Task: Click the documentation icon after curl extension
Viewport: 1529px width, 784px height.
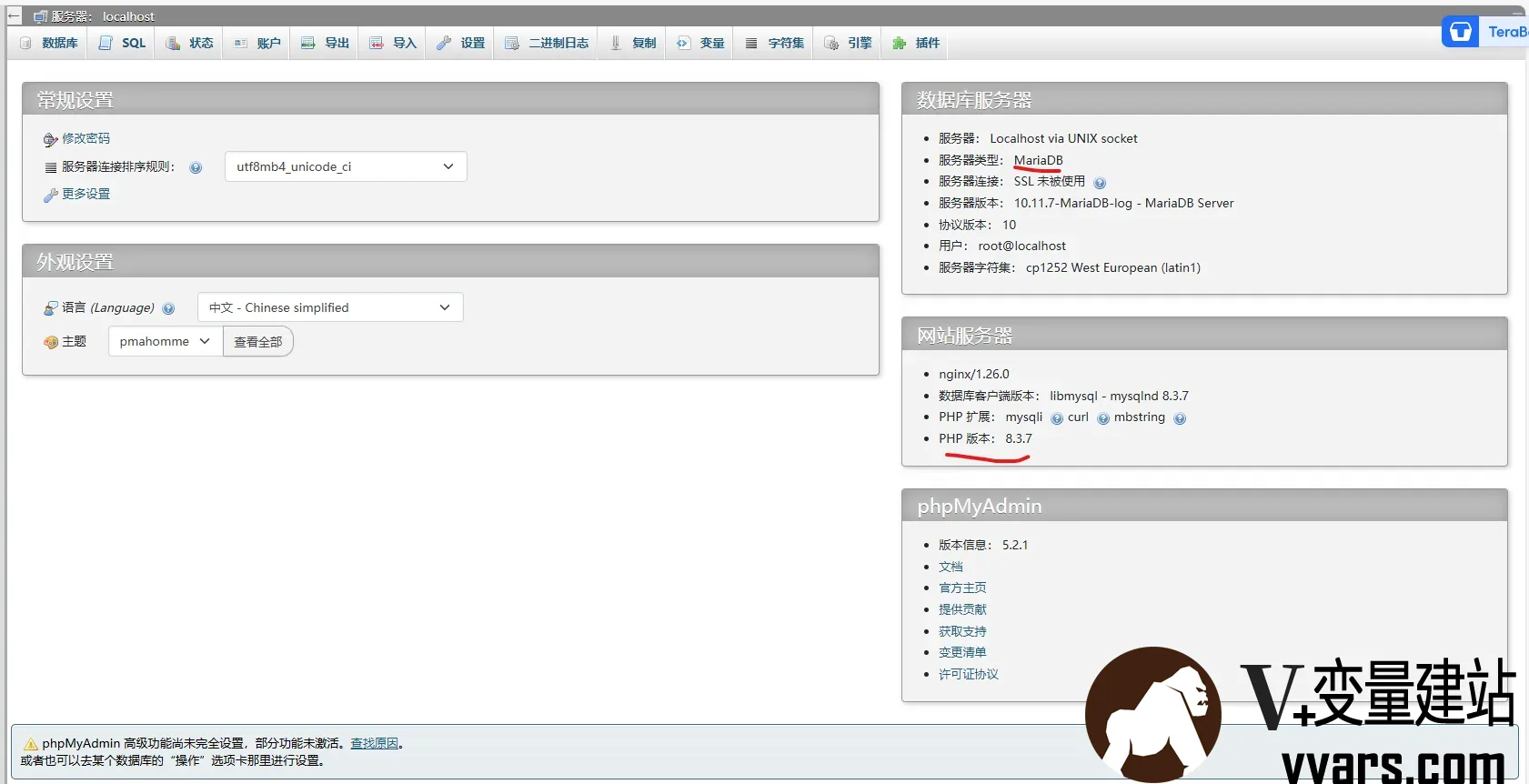Action: coord(1103,418)
